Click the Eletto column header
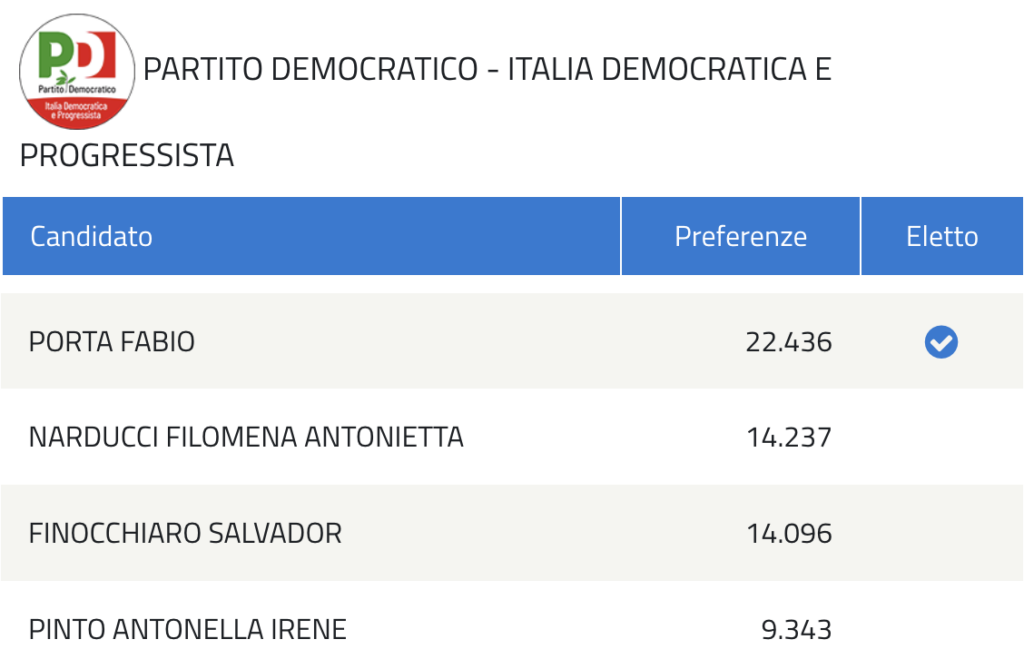 point(942,236)
